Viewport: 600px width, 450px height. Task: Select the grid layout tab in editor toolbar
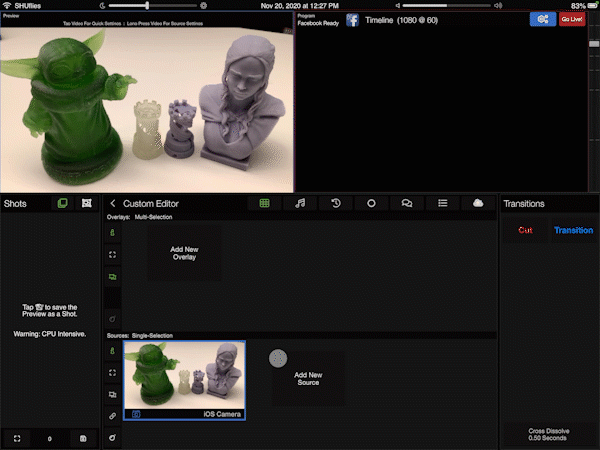pyautogui.click(x=264, y=203)
